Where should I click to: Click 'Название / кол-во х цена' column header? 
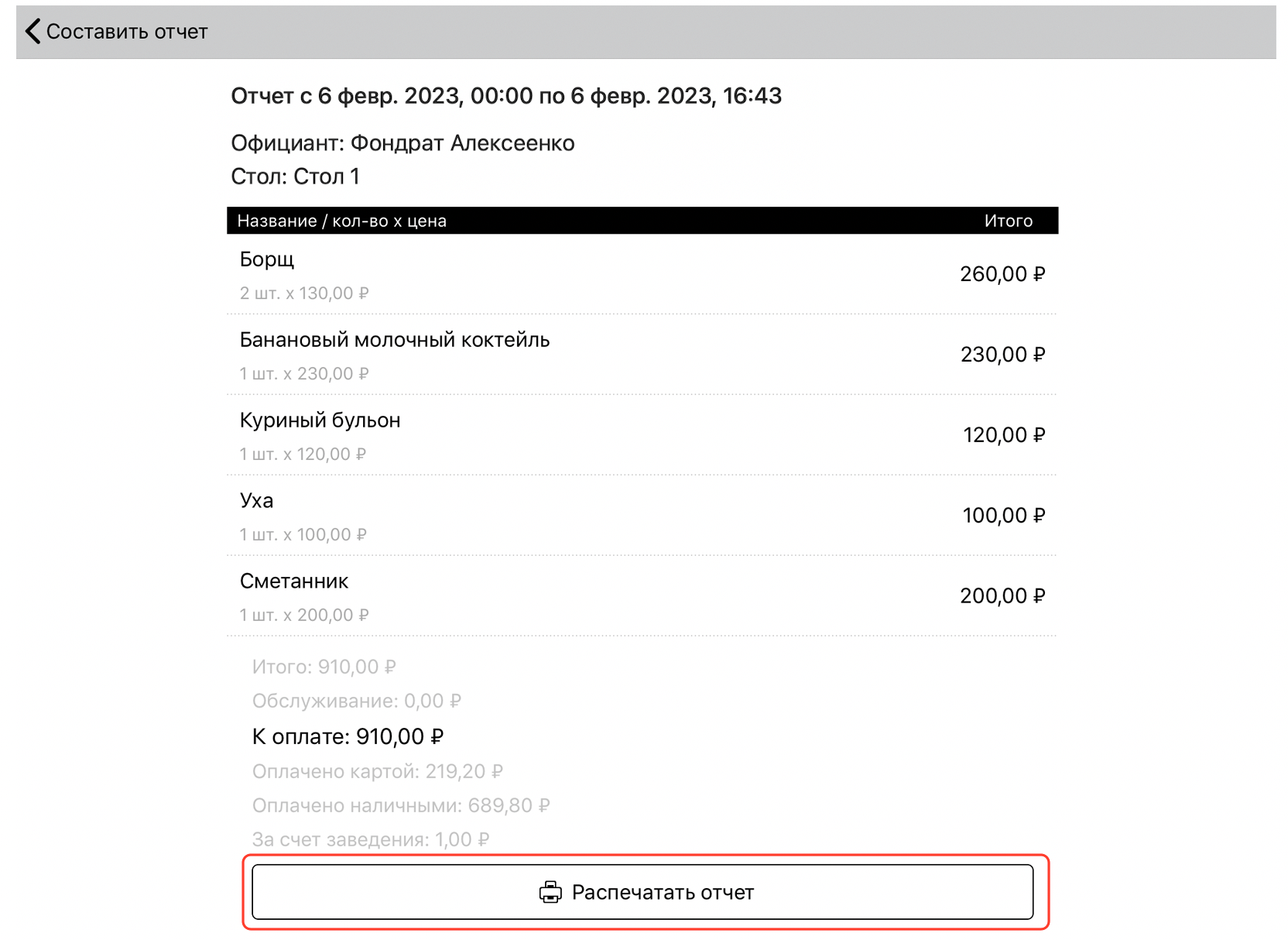pyautogui.click(x=341, y=221)
